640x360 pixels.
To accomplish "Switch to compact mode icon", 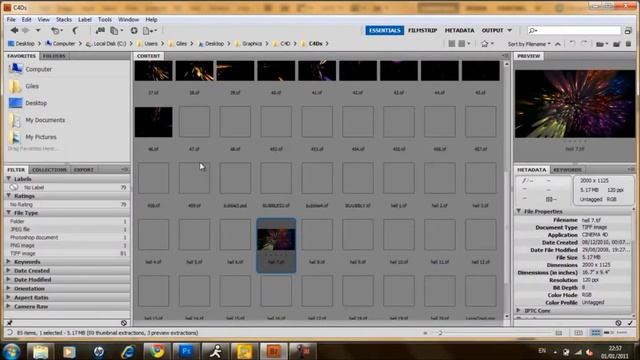I will pos(628,31).
